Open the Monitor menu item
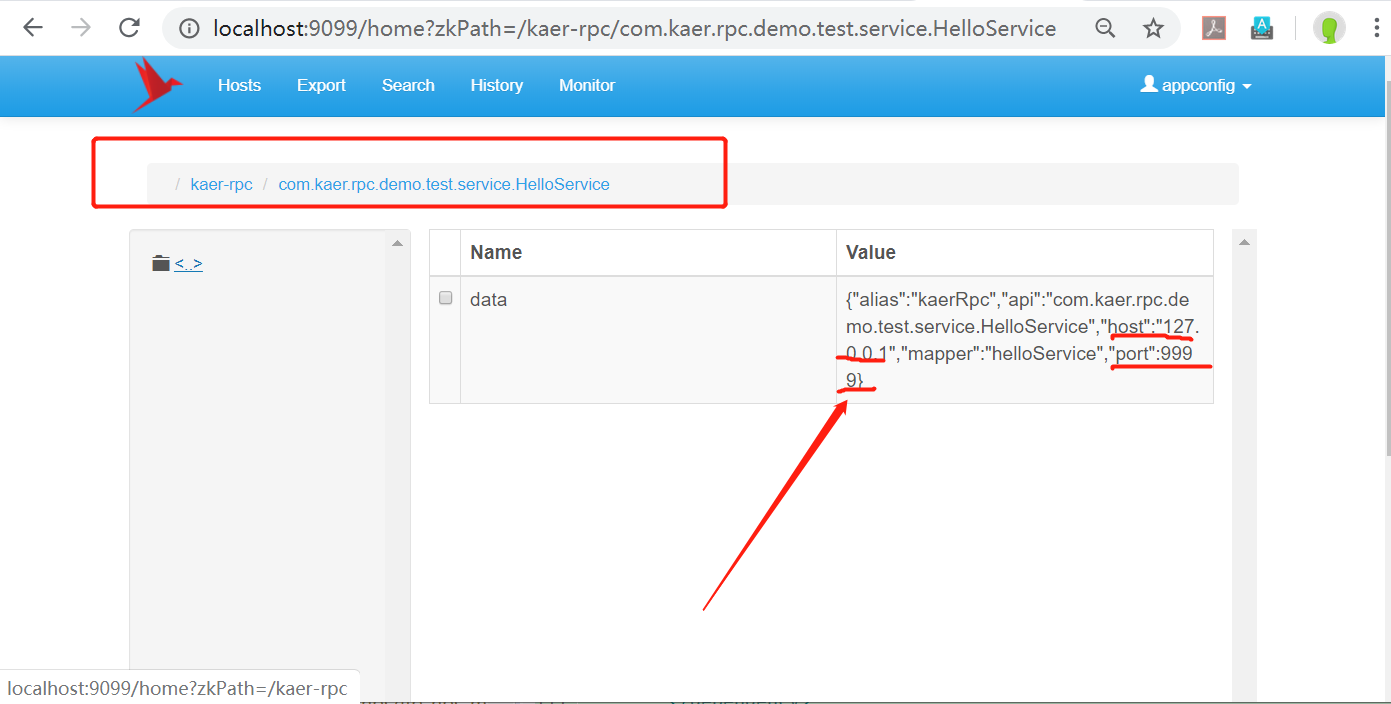 (587, 86)
